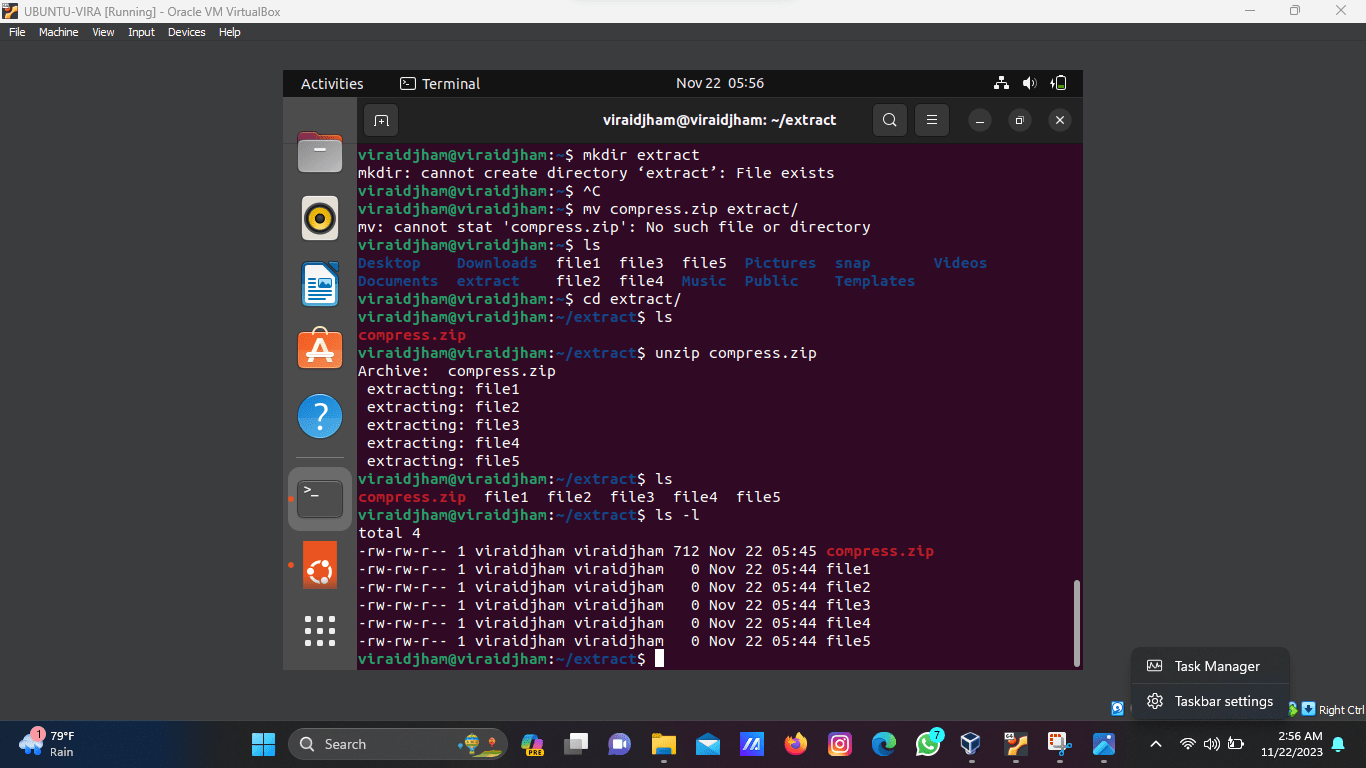
Task: Click the terminal title viraidjham@viraidjham: ~/extract
Action: coord(719,120)
